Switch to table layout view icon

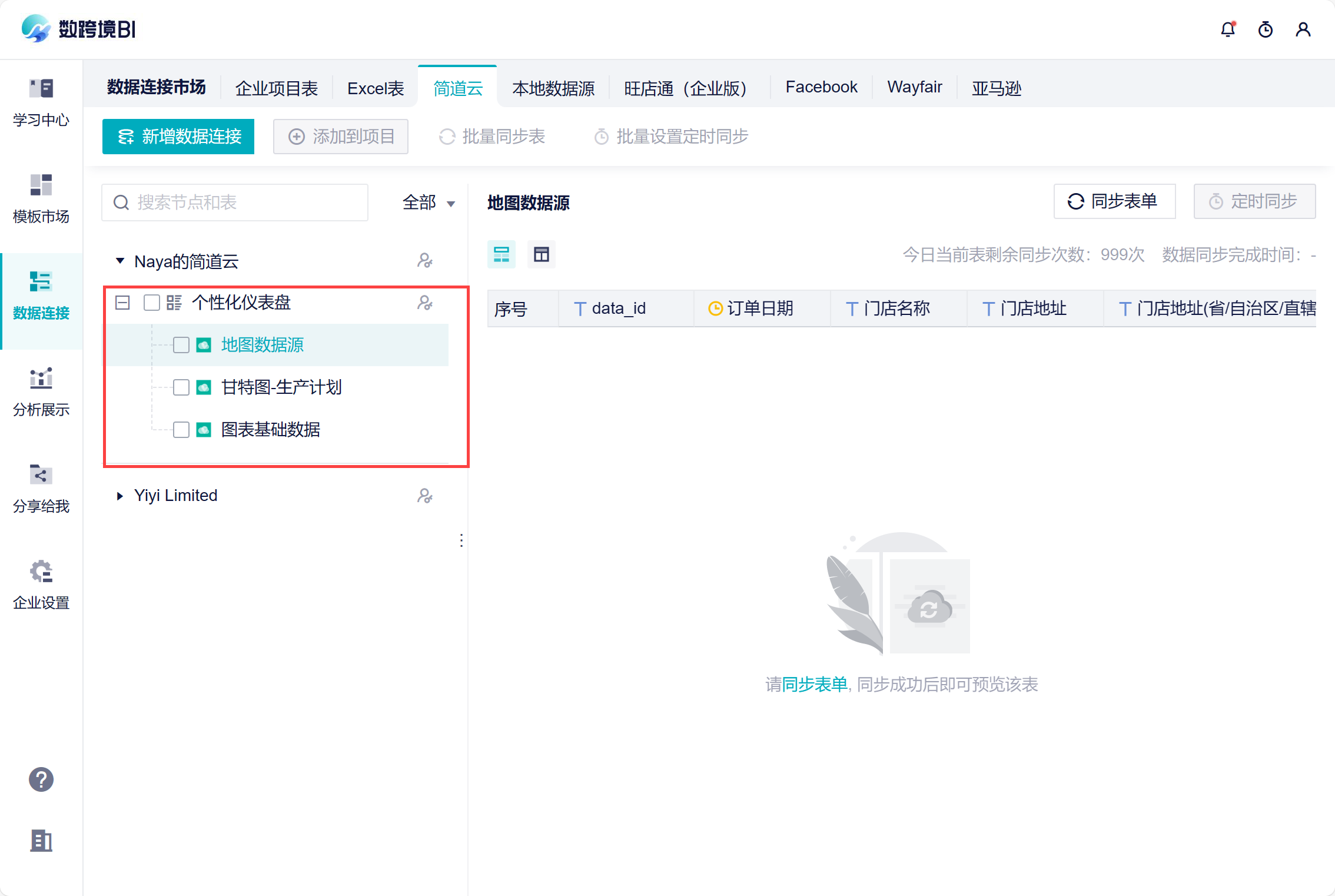(541, 254)
